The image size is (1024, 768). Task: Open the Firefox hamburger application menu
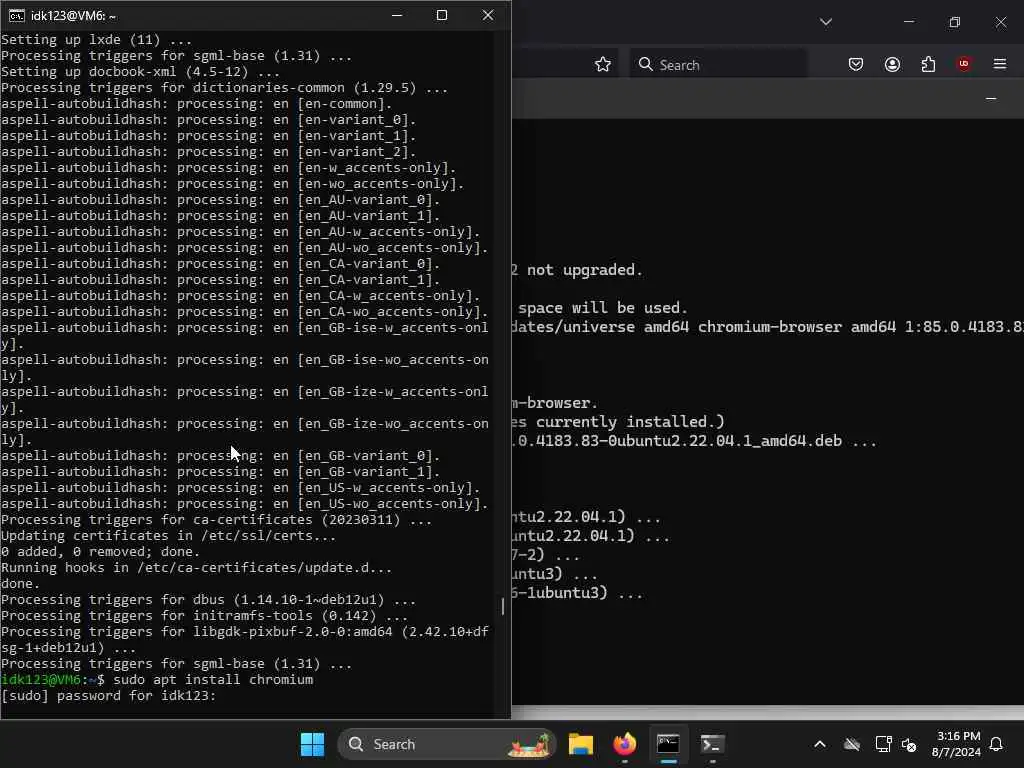click(1000, 64)
